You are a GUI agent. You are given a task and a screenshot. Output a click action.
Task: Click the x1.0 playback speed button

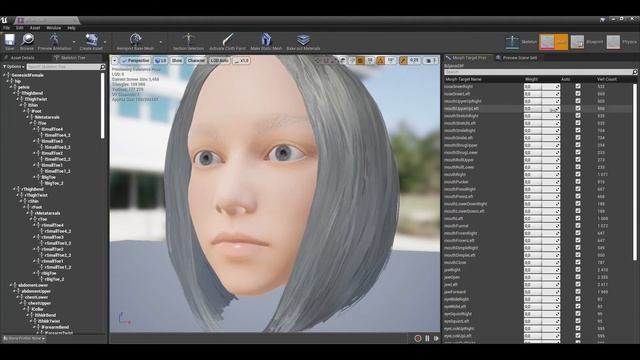pyautogui.click(x=242, y=60)
